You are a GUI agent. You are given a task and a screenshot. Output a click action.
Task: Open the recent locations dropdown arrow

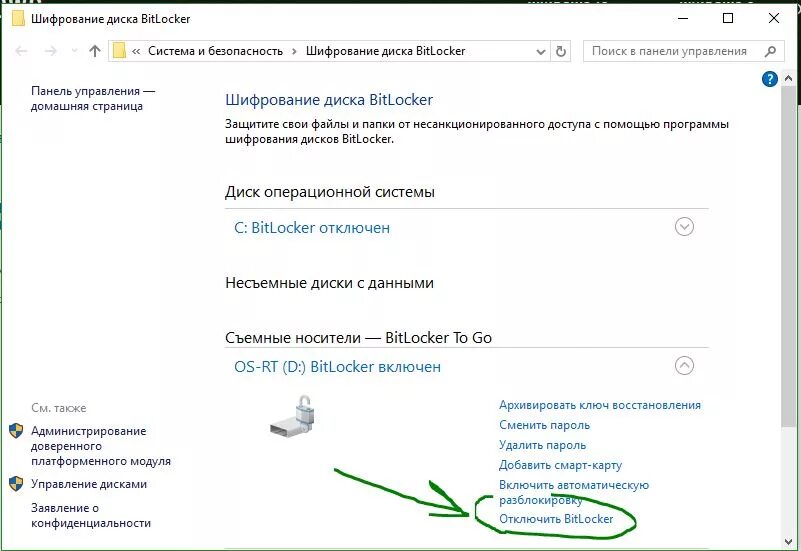pyautogui.click(x=74, y=51)
